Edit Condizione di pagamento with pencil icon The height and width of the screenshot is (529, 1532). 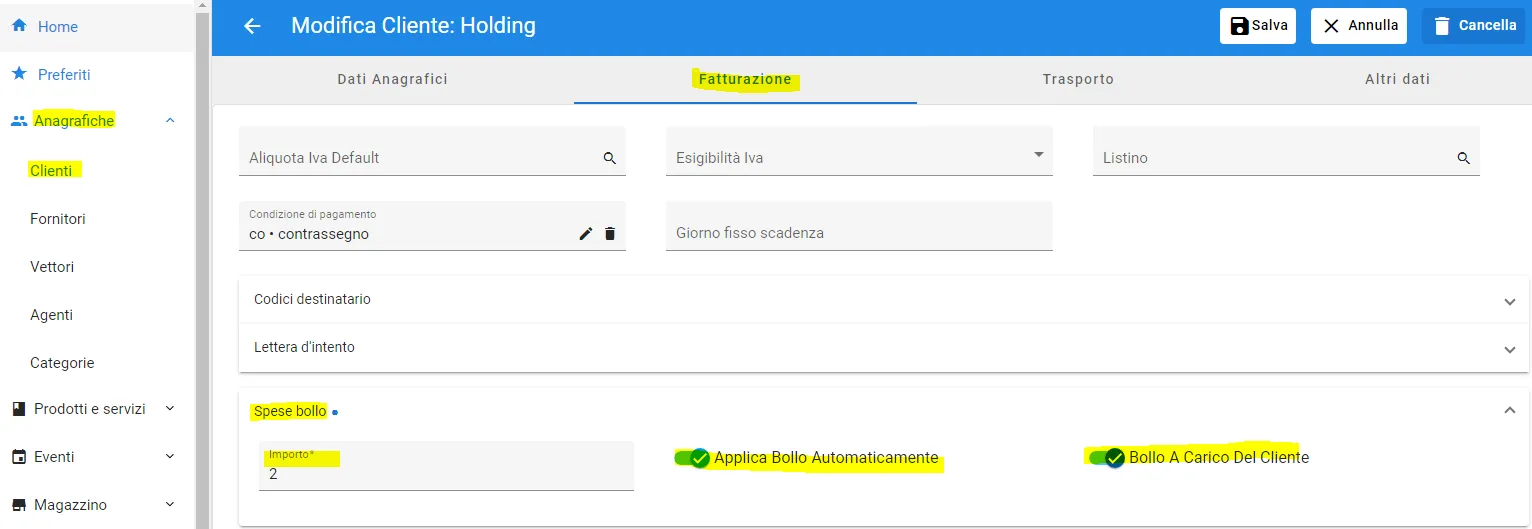pos(586,234)
